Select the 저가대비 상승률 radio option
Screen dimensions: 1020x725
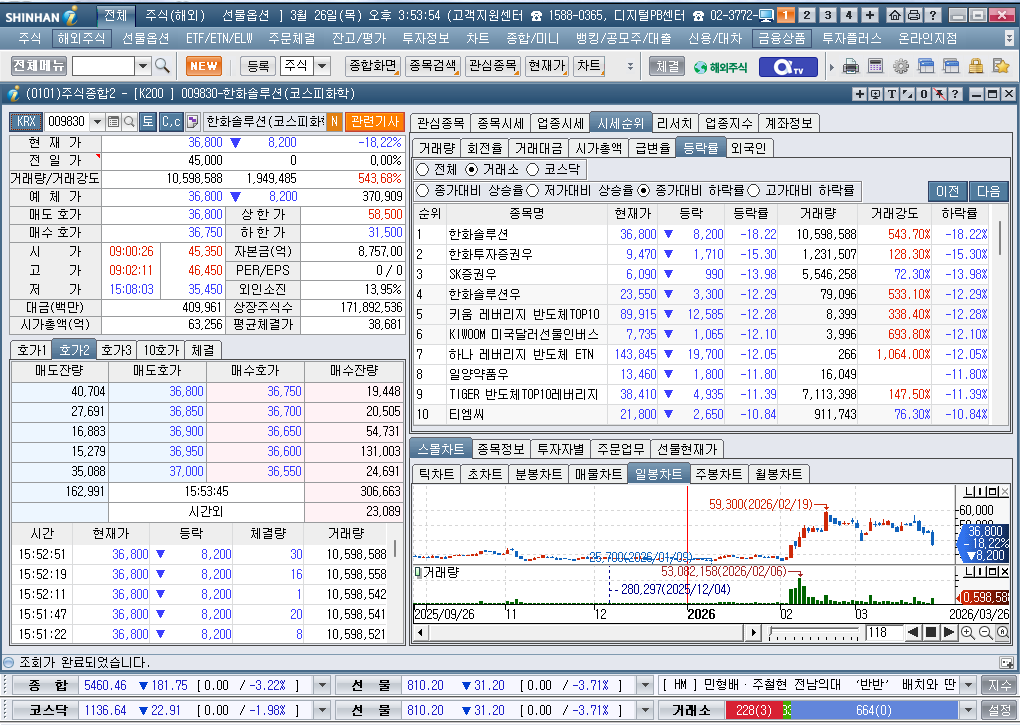[533, 191]
